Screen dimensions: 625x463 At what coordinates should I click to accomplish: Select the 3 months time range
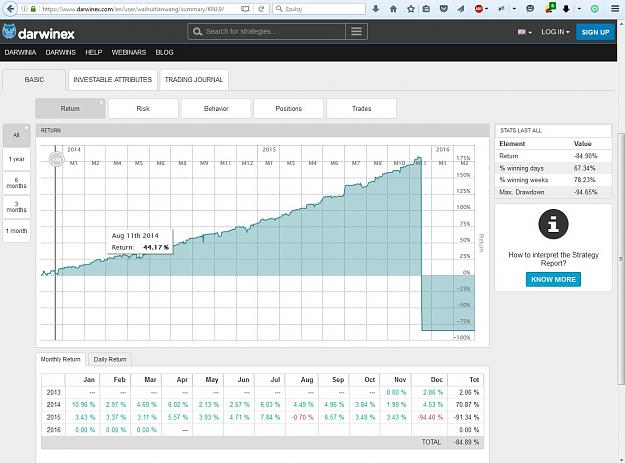[x=16, y=206]
